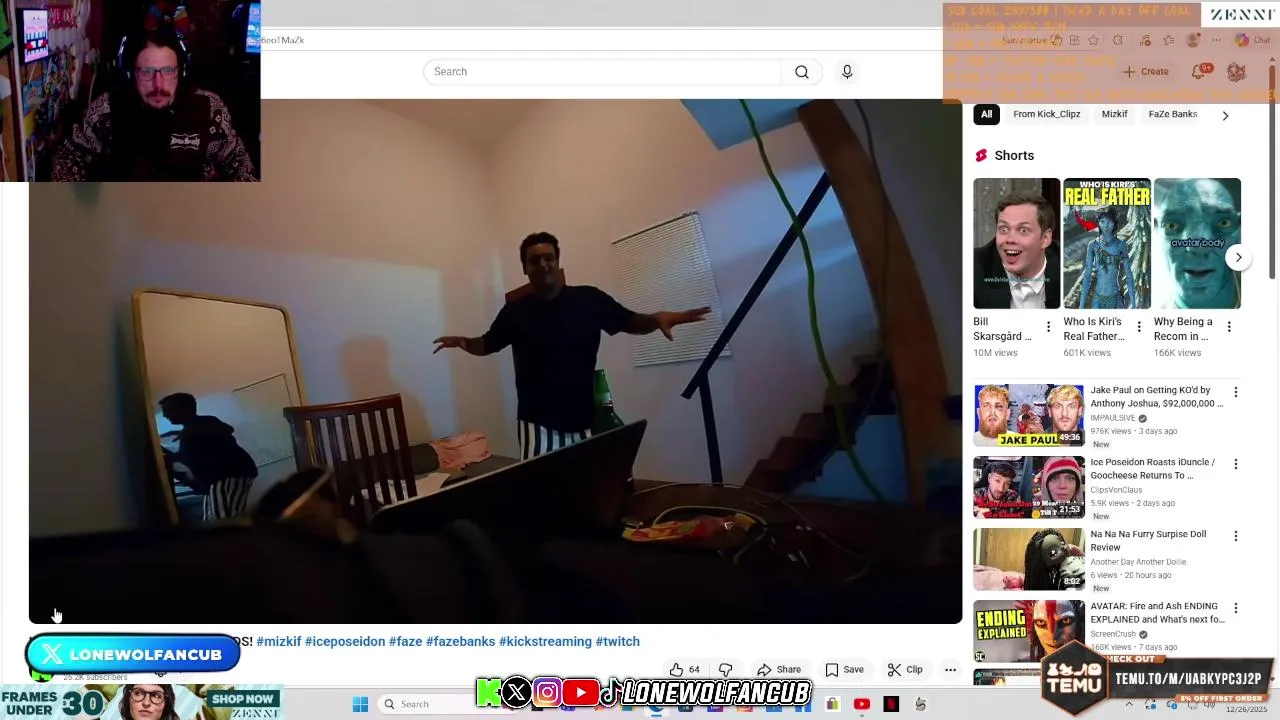Open the IMPAULSIVE channel name
This screenshot has height=720, width=1280.
1113,419
